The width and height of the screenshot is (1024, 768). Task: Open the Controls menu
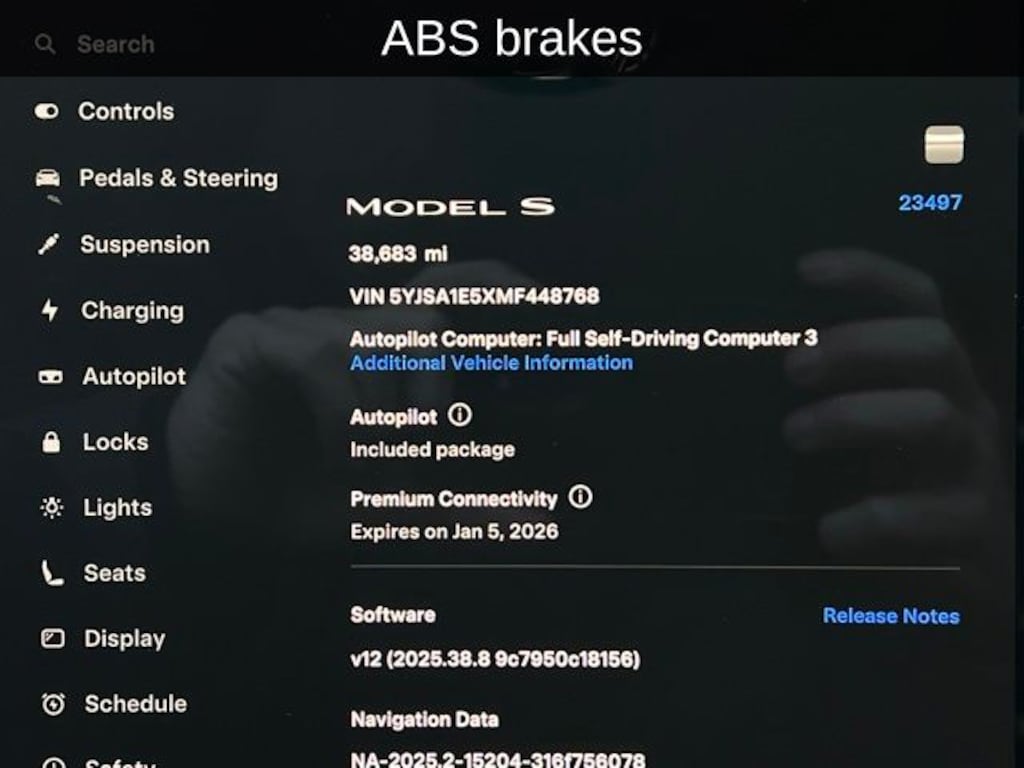click(x=126, y=111)
